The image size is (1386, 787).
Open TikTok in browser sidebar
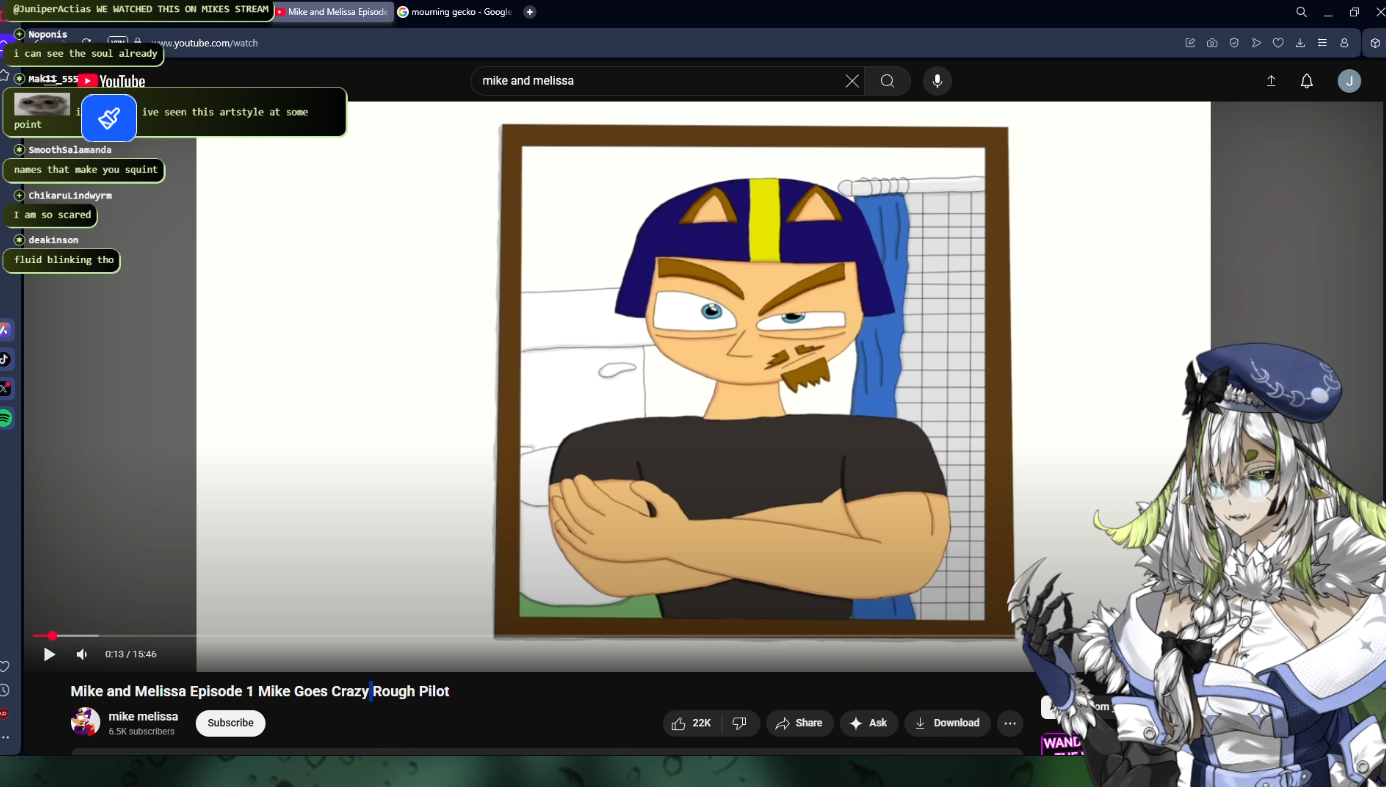(x=5, y=359)
